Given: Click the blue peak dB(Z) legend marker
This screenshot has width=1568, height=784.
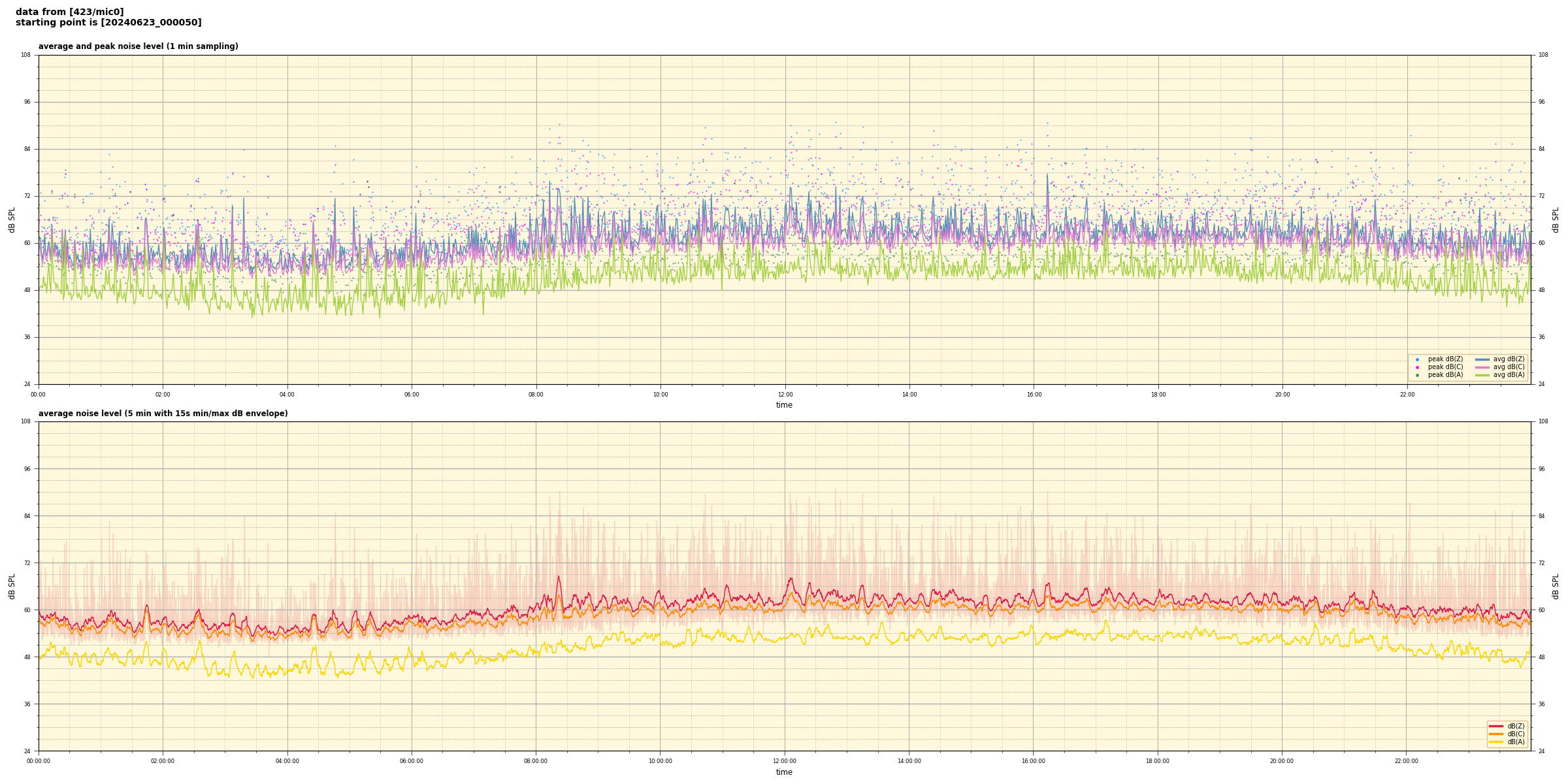Looking at the screenshot, I should pos(1417,359).
